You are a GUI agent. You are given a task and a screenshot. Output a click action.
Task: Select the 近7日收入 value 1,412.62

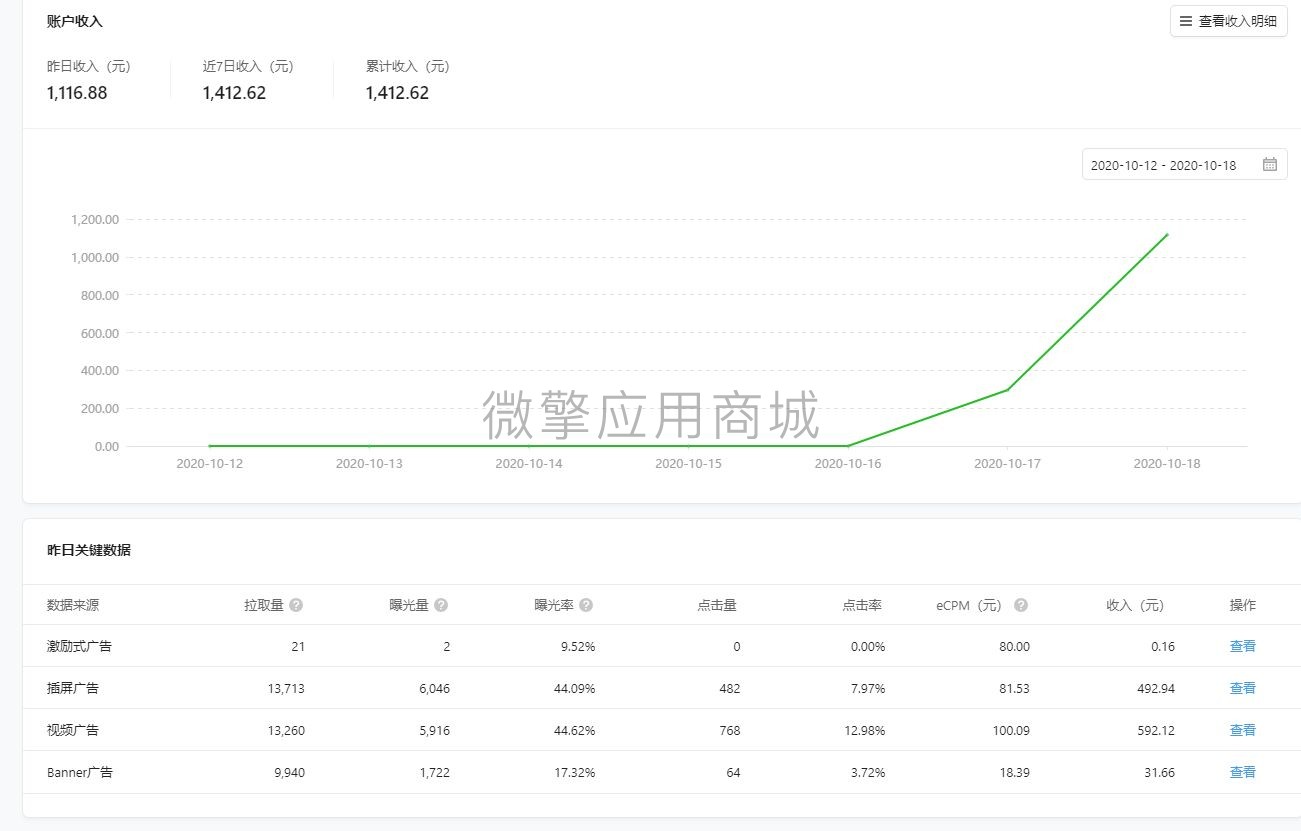(234, 93)
